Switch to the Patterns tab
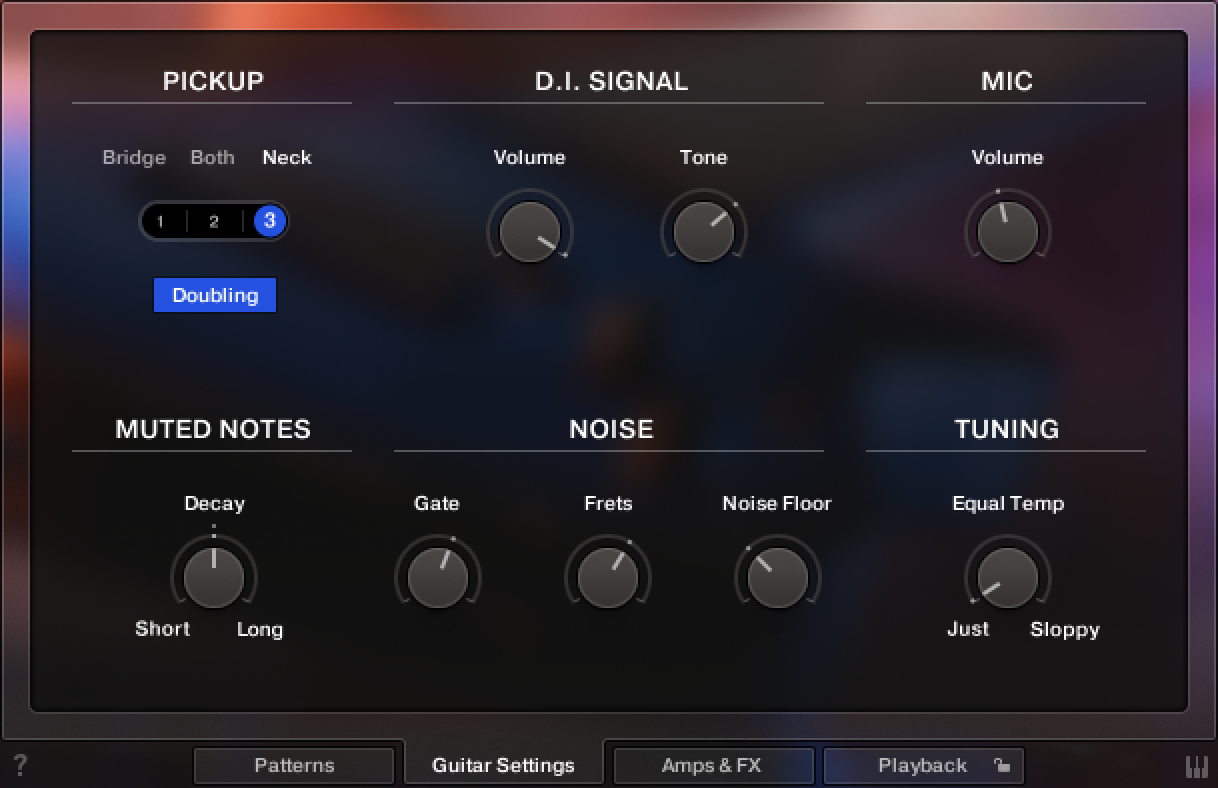This screenshot has width=1218, height=788. (294, 765)
